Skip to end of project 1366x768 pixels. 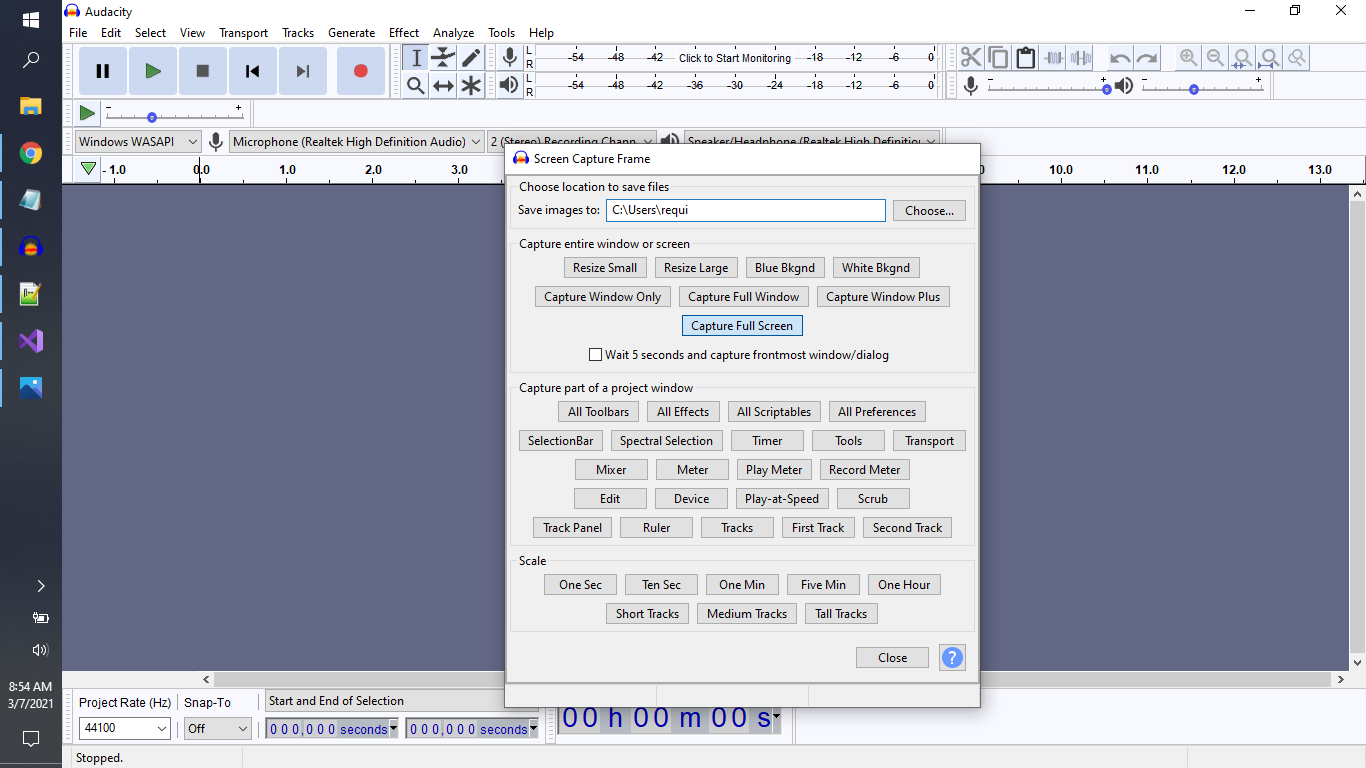(303, 71)
